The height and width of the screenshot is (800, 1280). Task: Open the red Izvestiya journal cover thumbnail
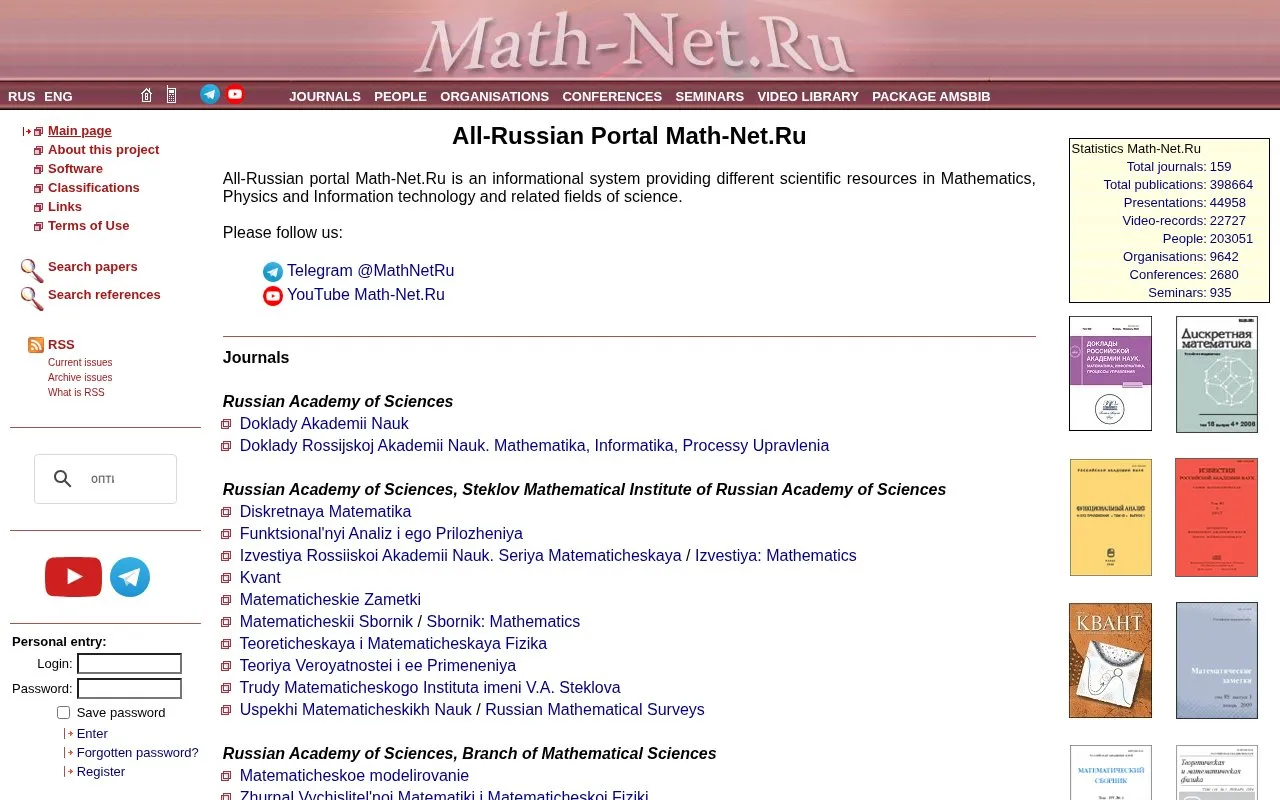click(1216, 518)
